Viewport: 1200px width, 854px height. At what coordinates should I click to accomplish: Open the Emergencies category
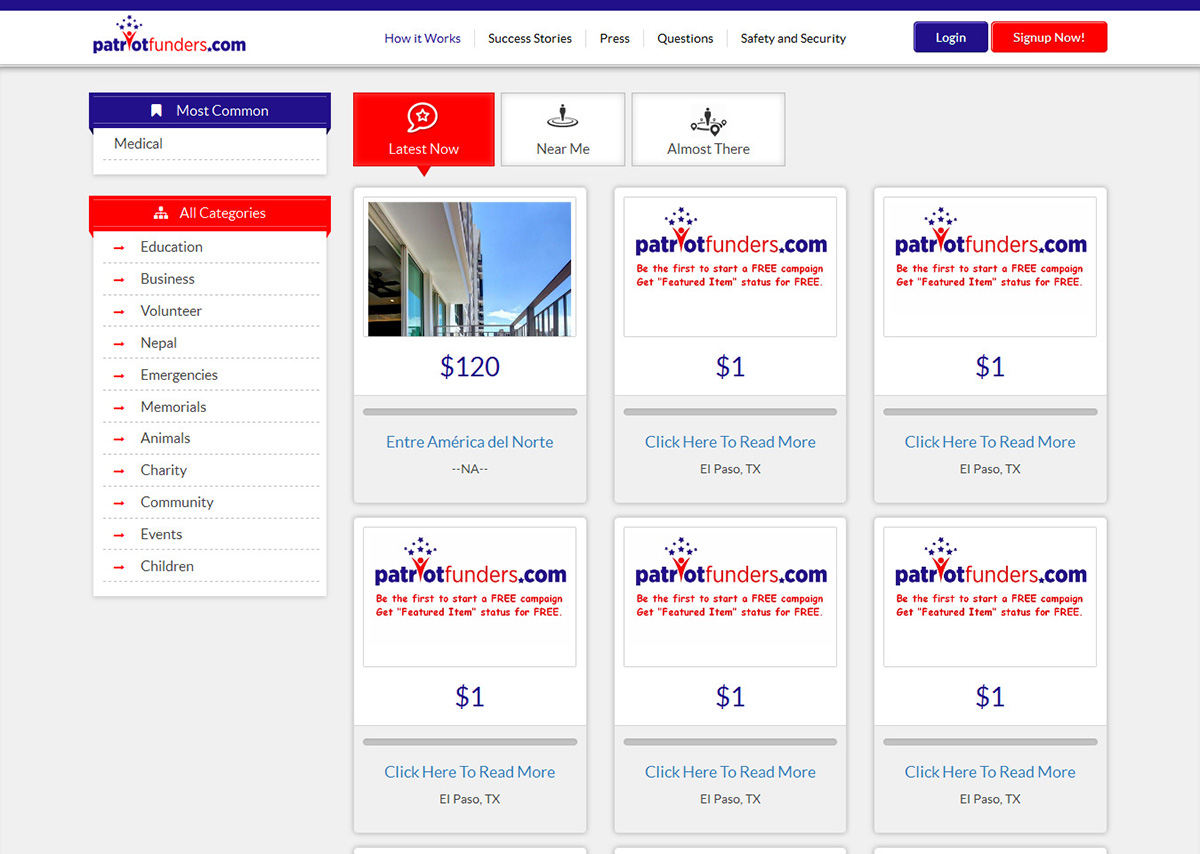click(x=179, y=375)
